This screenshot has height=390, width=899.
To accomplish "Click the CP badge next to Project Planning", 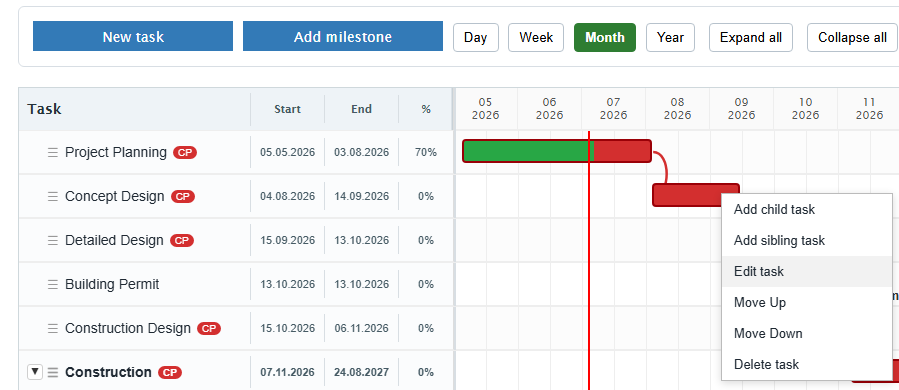I will [185, 153].
